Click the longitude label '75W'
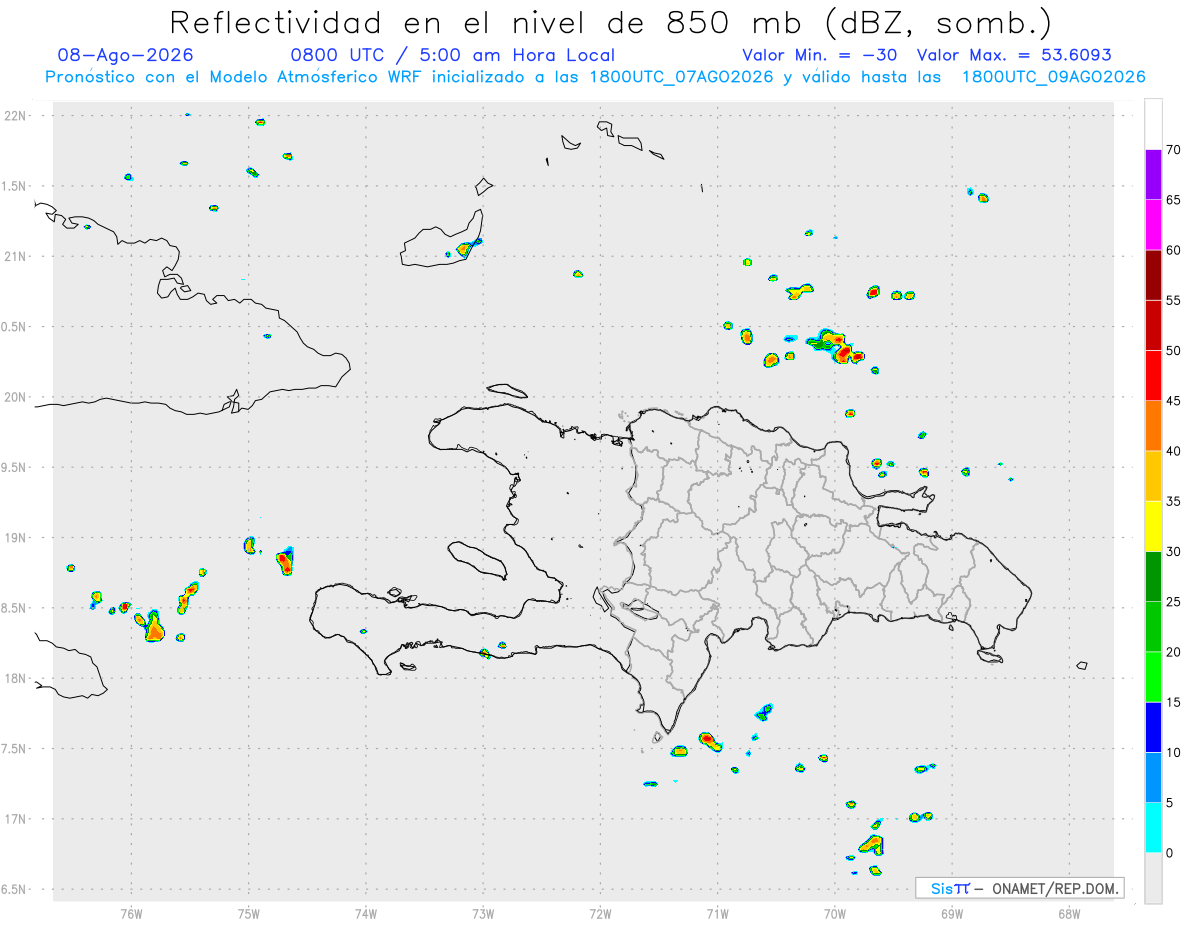This screenshot has width=1200, height=927. pyautogui.click(x=249, y=913)
